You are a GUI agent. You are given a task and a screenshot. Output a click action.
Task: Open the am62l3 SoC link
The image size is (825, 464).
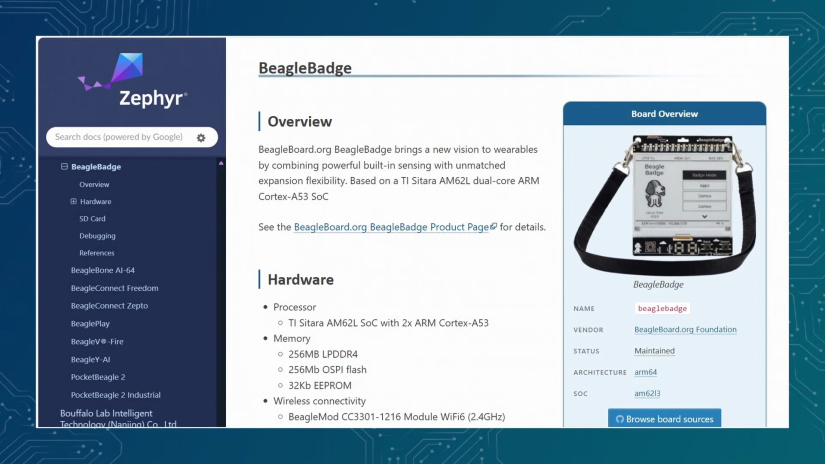(x=647, y=393)
